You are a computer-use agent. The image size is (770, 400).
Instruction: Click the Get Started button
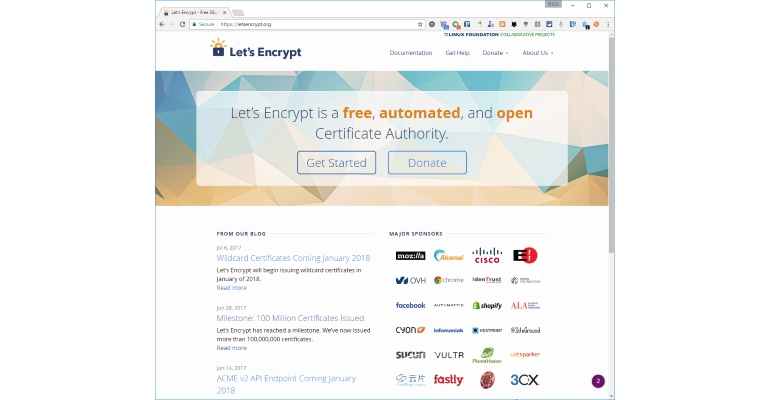click(336, 162)
